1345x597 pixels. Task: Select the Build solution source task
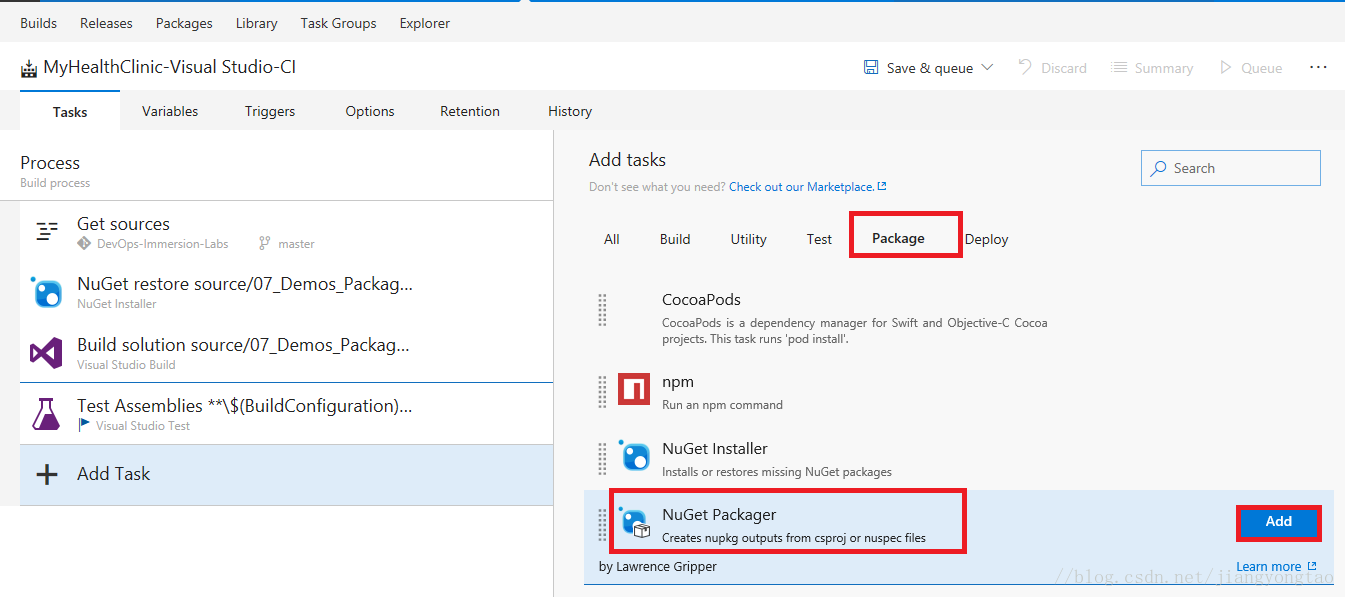(286, 352)
